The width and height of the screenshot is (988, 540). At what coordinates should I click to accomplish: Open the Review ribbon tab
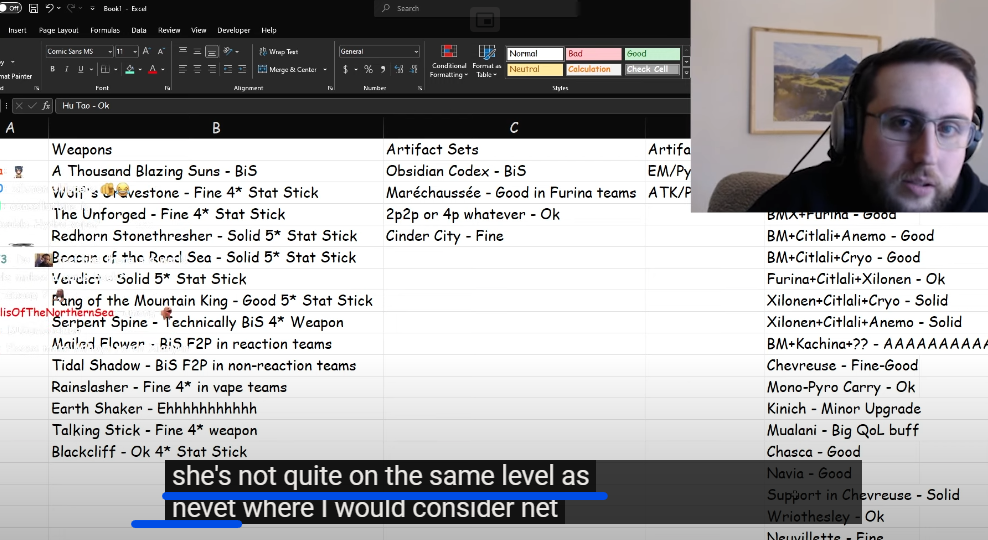(x=169, y=30)
